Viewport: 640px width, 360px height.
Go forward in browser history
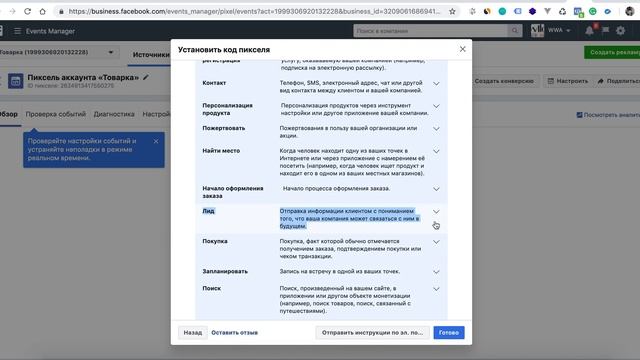point(12,11)
